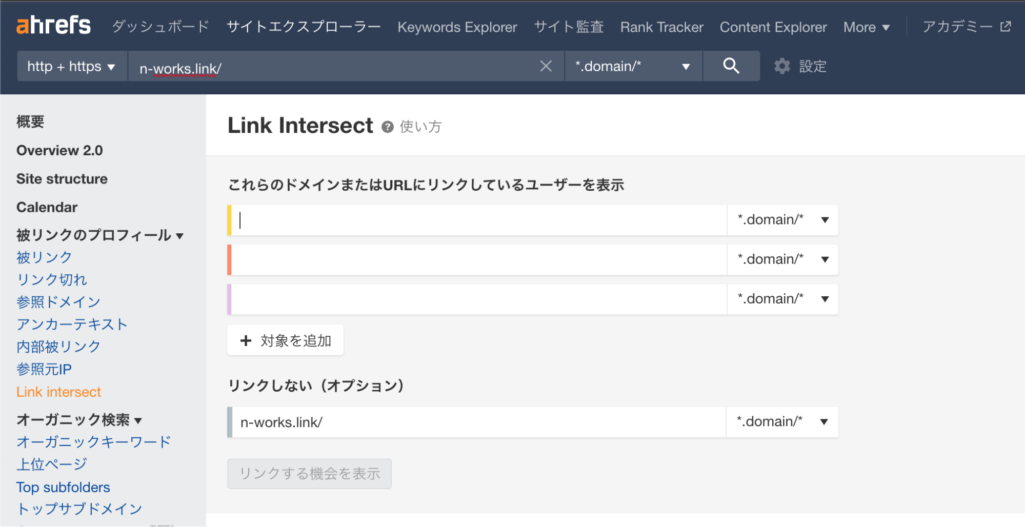1025x527 pixels.
Task: Open Calendar in the sidebar
Action: tap(47, 207)
